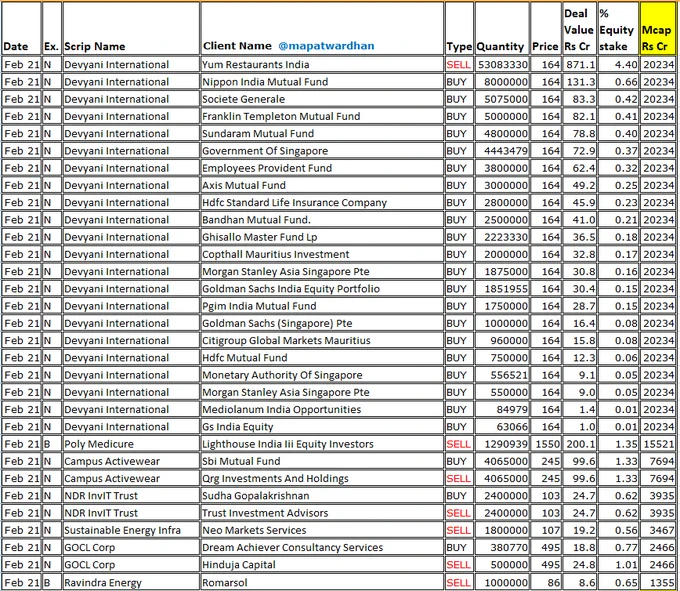Select quantity 380770 cell

click(x=502, y=548)
